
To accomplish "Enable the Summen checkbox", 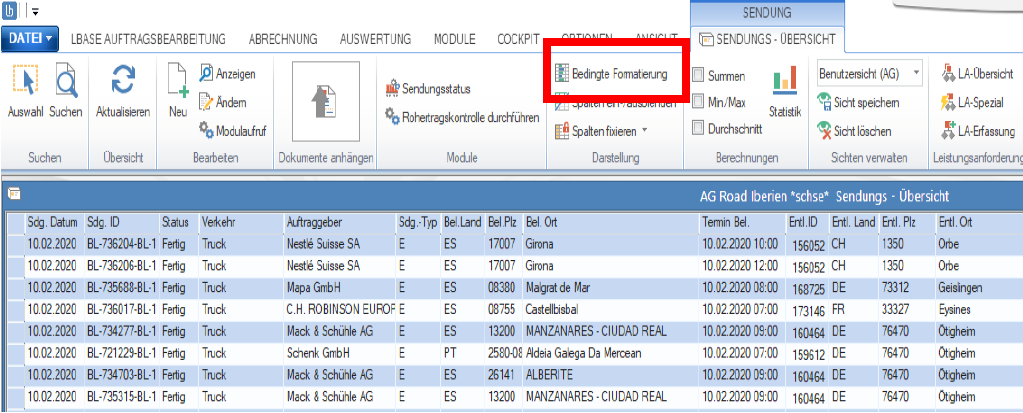I will tap(698, 76).
